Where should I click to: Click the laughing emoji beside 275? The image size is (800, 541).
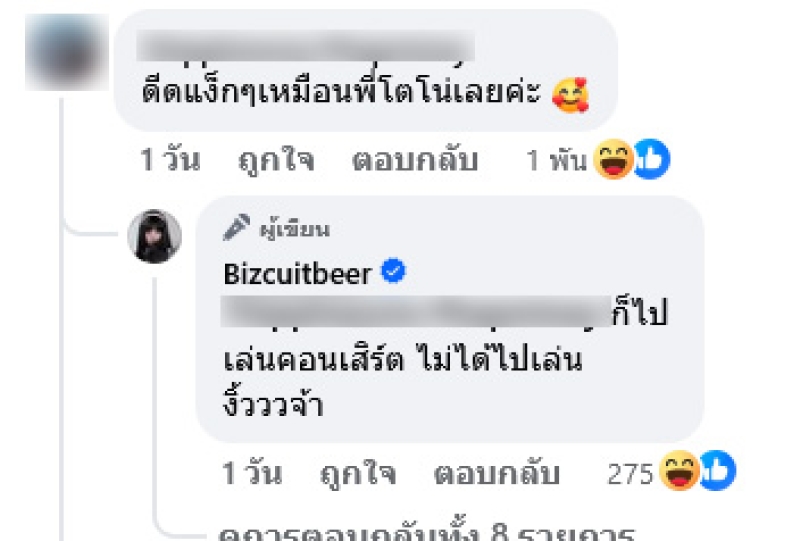[x=679, y=471]
